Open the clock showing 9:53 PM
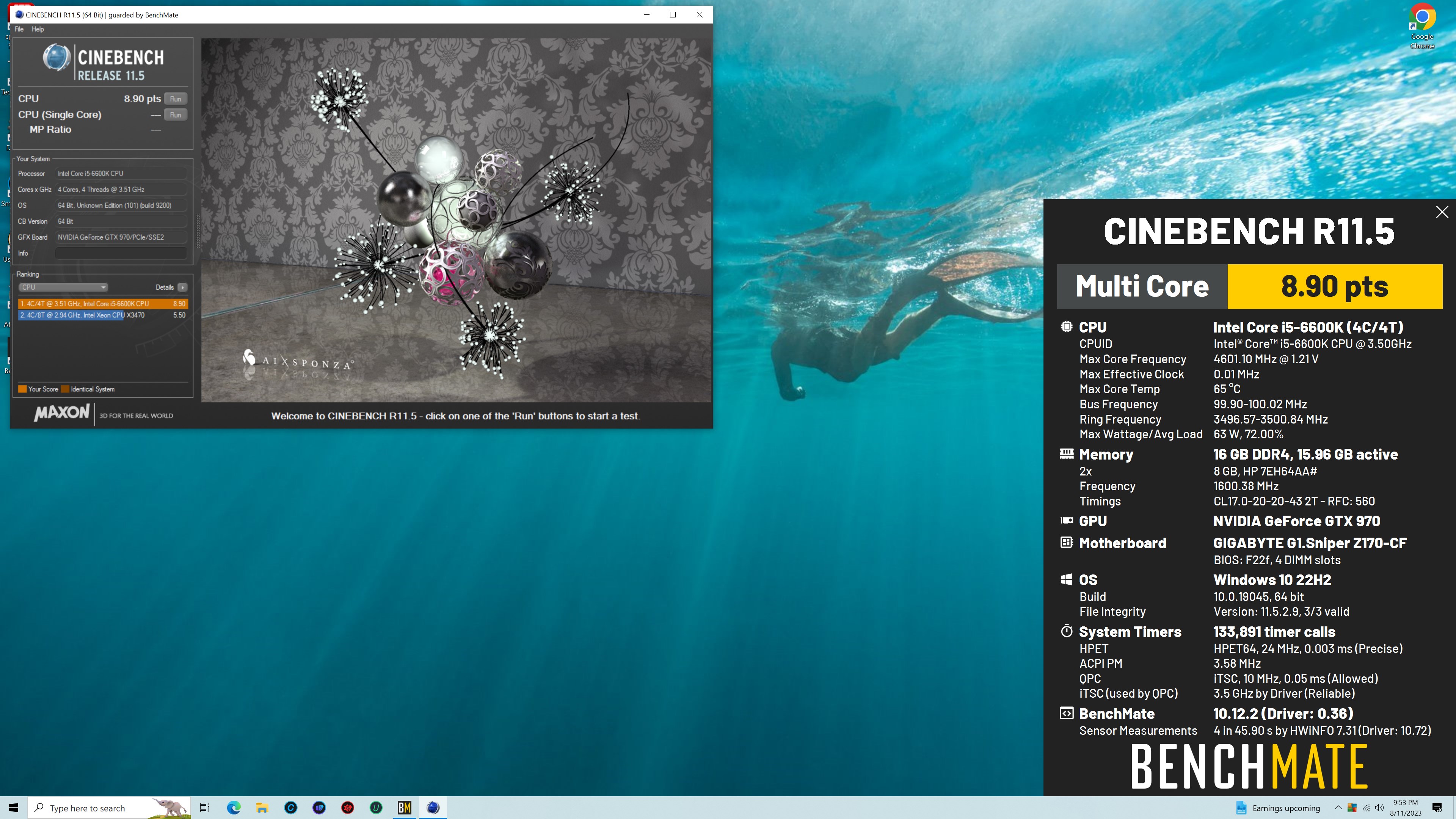1456x819 pixels. pos(1405,808)
